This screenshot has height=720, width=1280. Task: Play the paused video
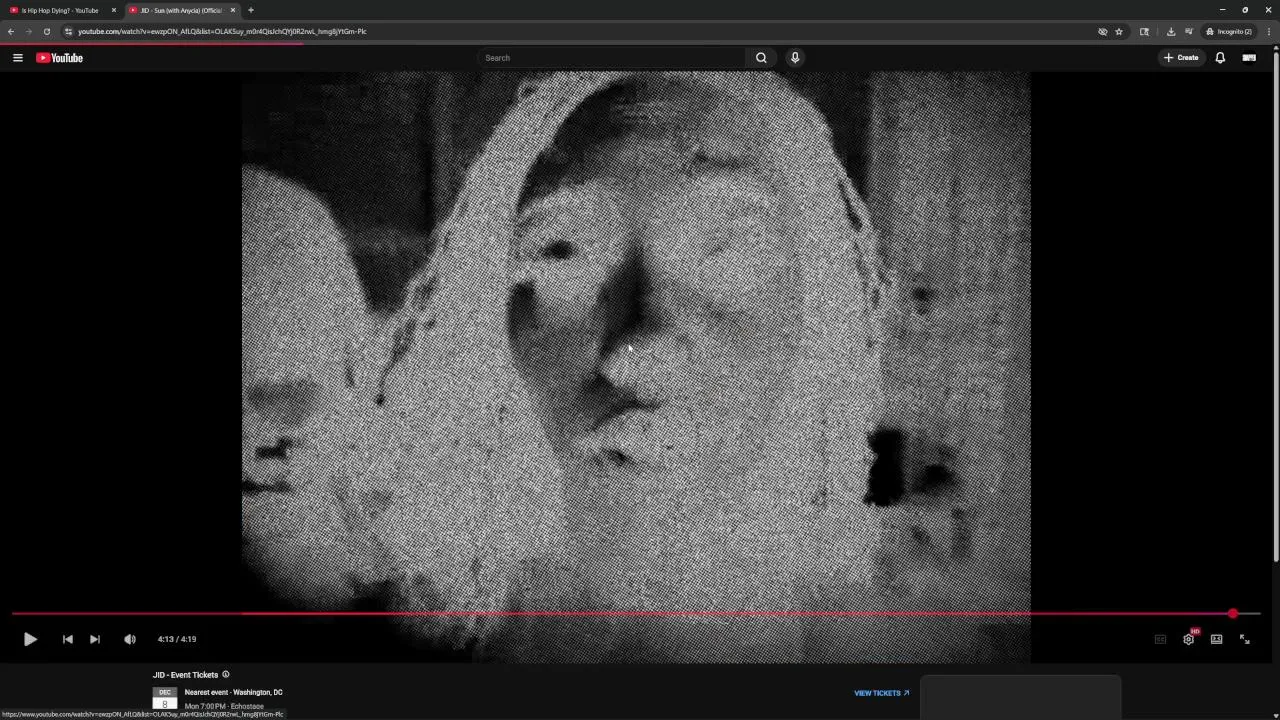coord(30,639)
